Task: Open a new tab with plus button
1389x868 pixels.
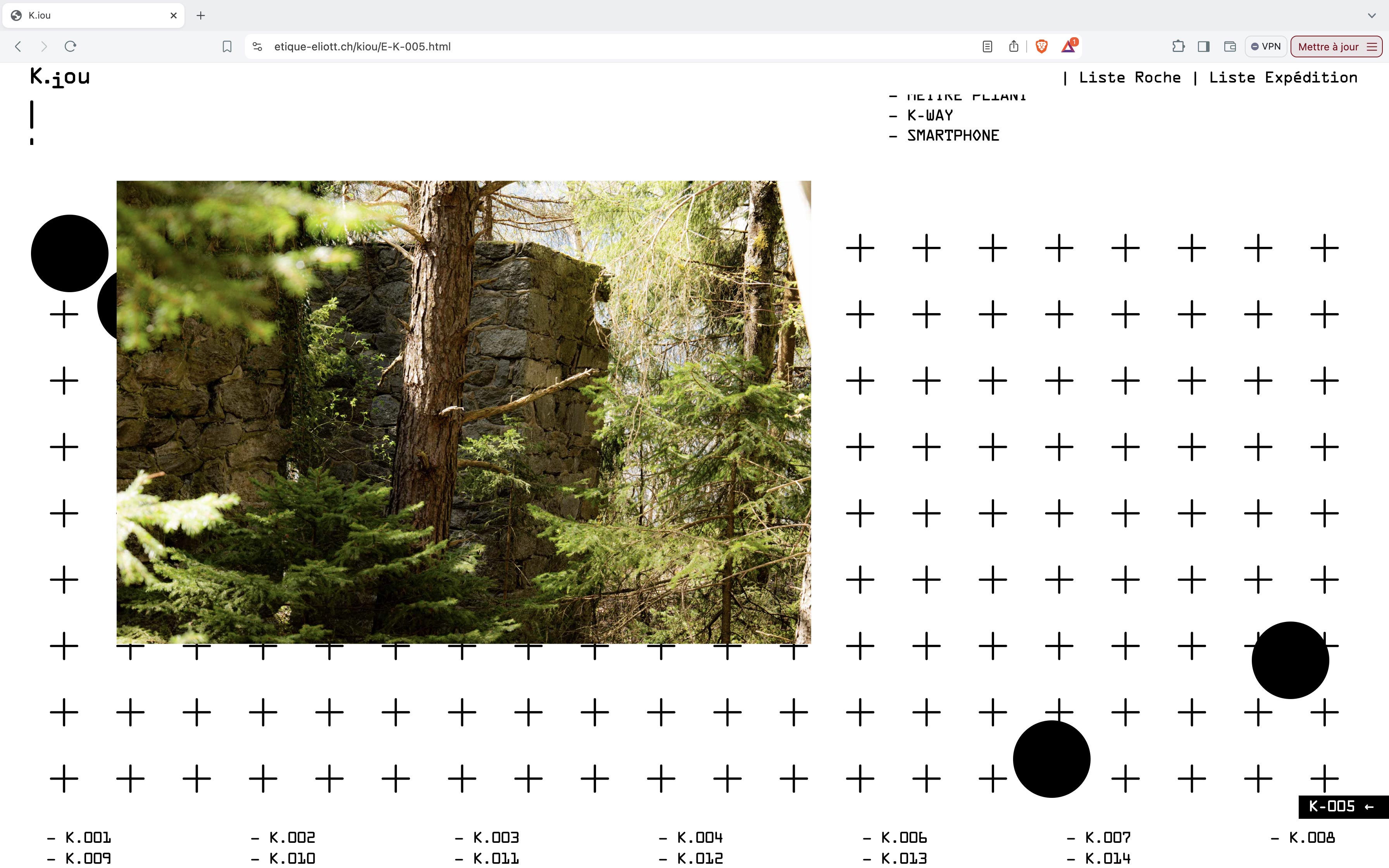Action: pyautogui.click(x=200, y=15)
